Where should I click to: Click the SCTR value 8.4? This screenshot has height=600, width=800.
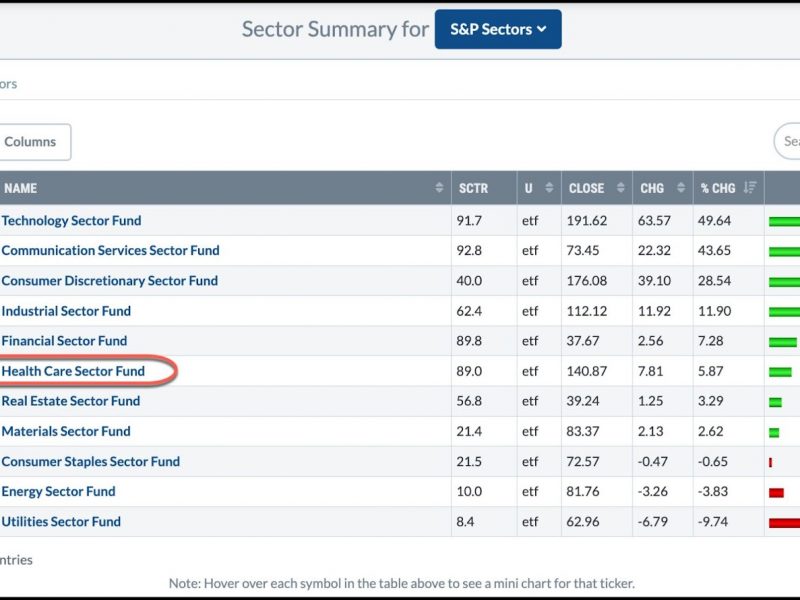[x=465, y=521]
